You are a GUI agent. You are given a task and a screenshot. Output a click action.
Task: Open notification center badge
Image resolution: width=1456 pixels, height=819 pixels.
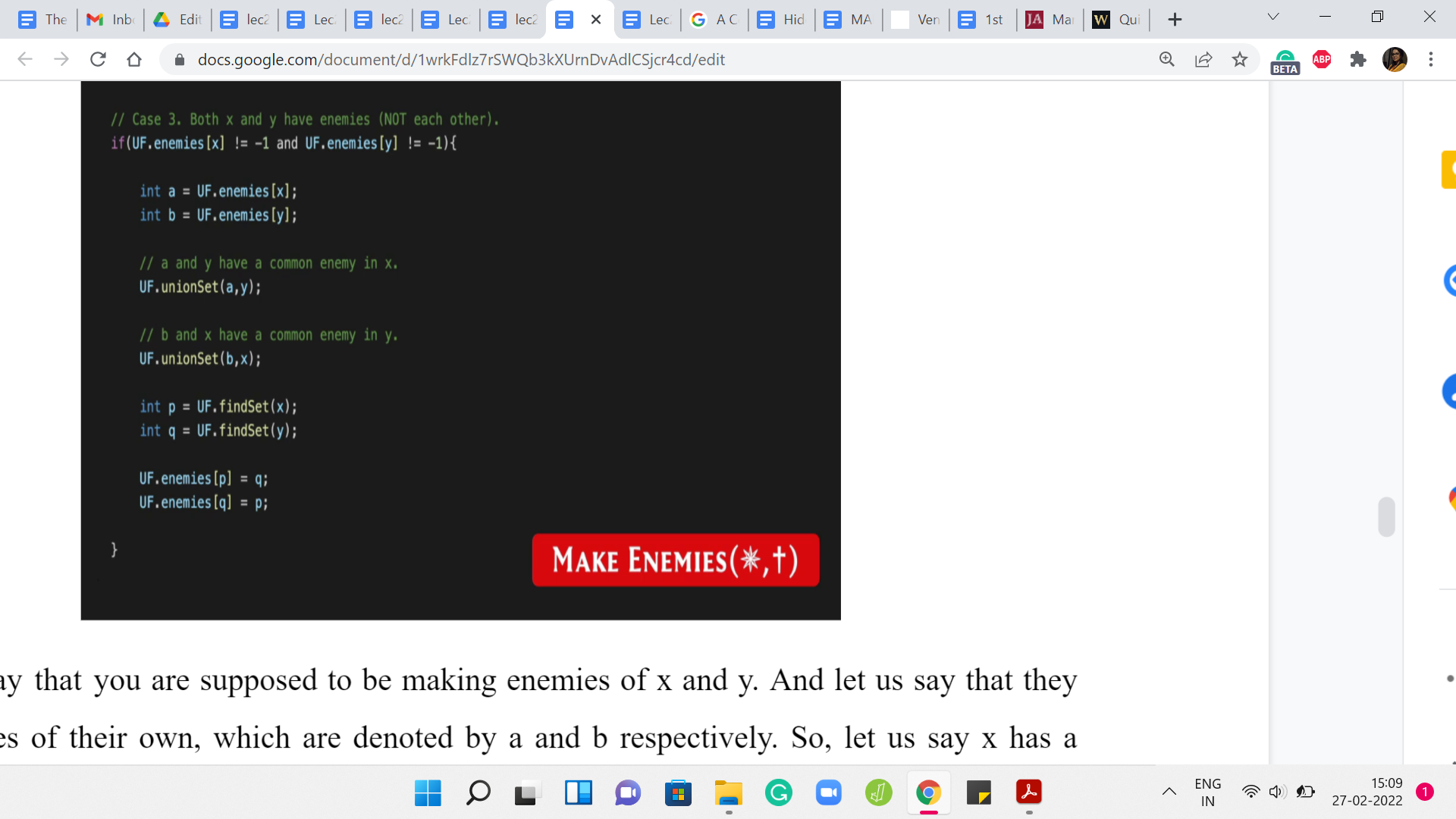tap(1425, 792)
